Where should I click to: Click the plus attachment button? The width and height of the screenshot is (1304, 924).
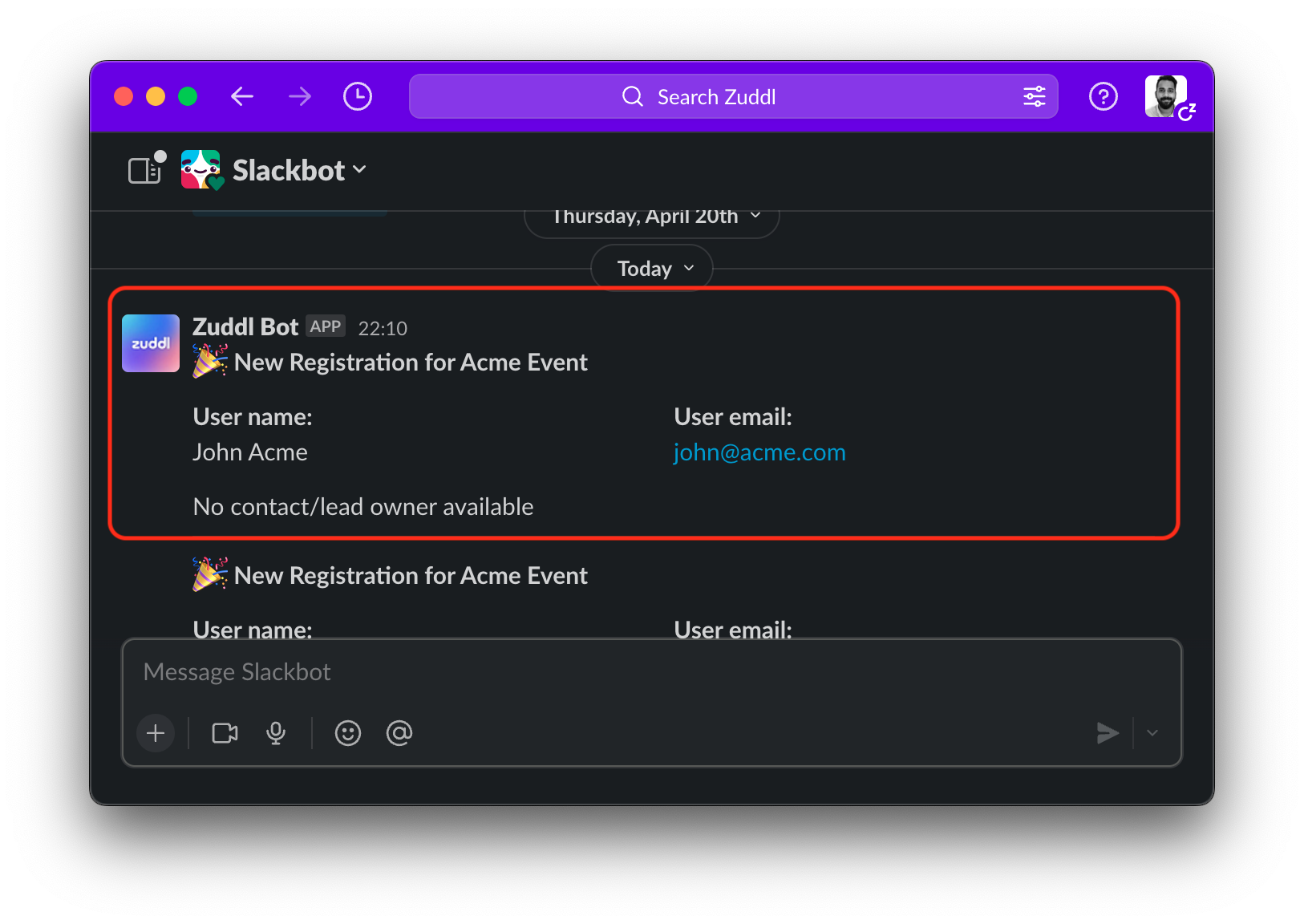156,733
